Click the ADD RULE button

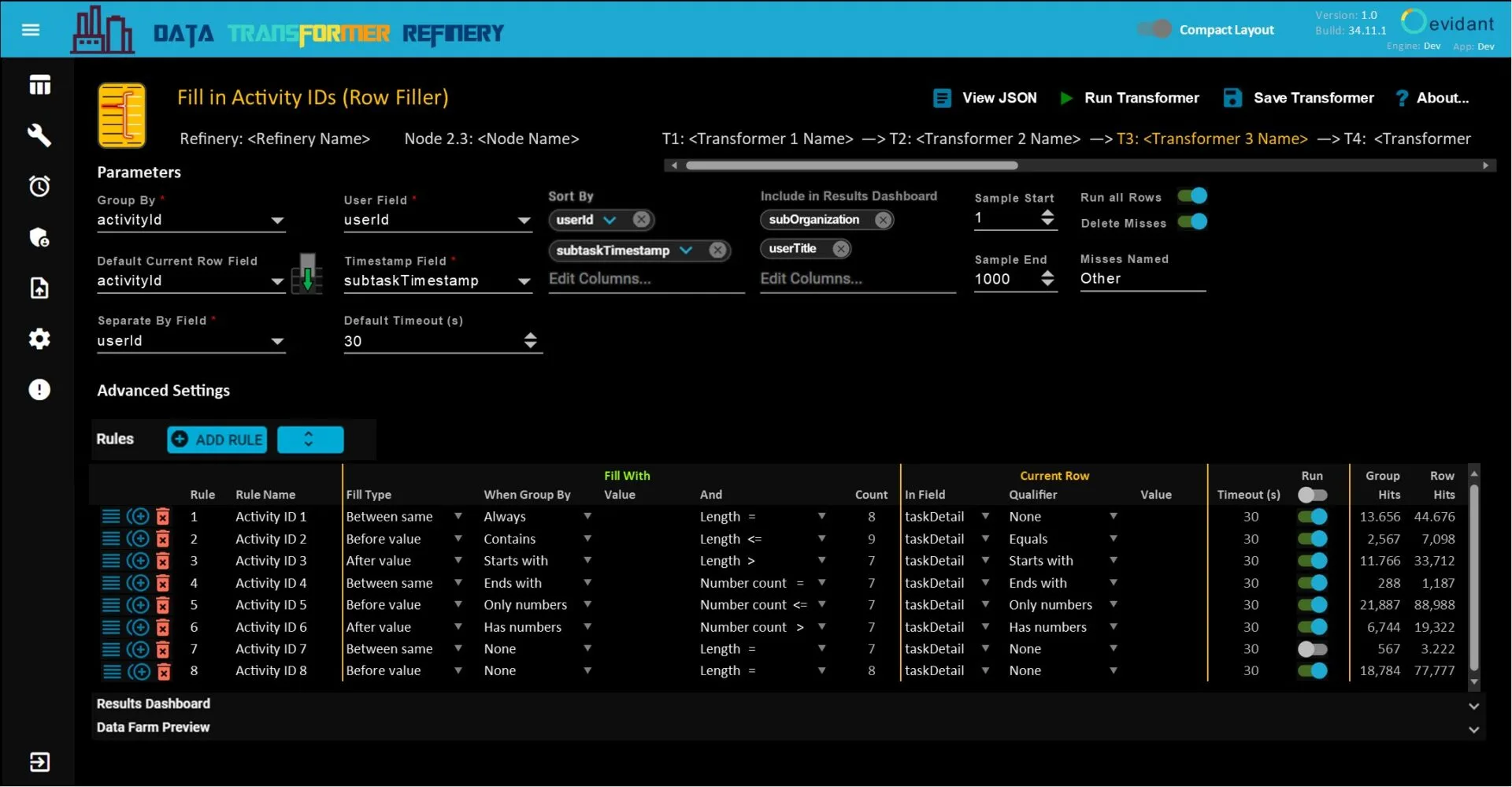[x=217, y=440]
